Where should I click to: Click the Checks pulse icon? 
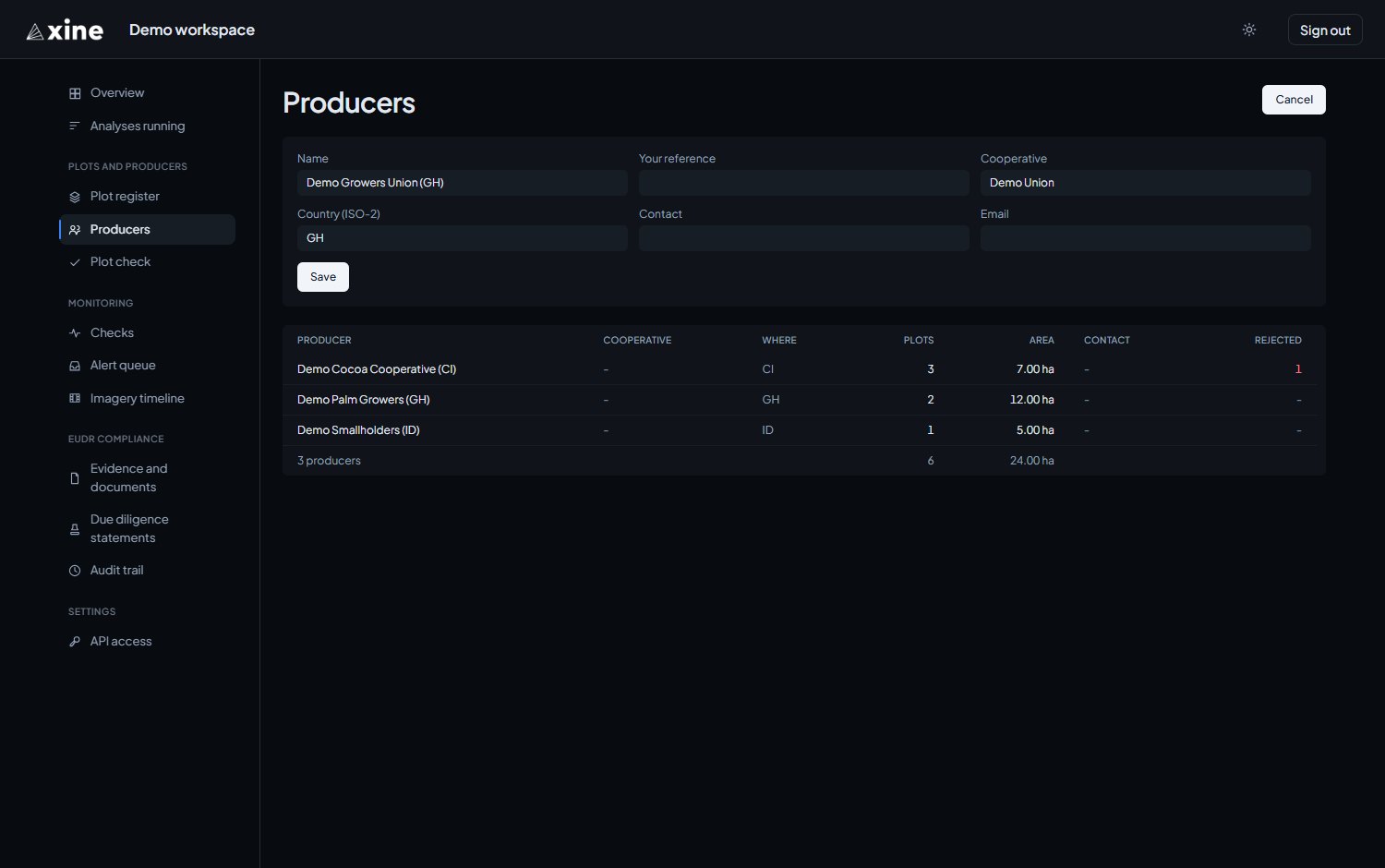pyautogui.click(x=75, y=333)
